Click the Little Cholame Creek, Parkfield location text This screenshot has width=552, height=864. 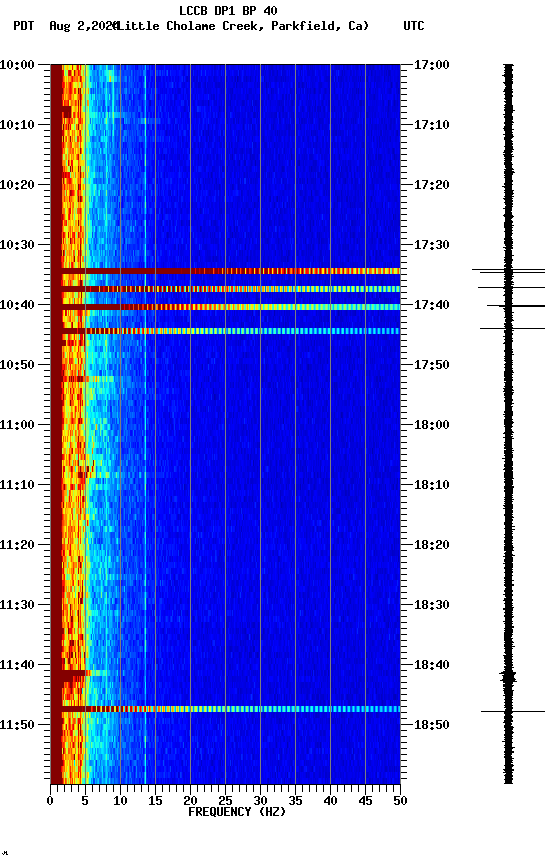(x=243, y=26)
